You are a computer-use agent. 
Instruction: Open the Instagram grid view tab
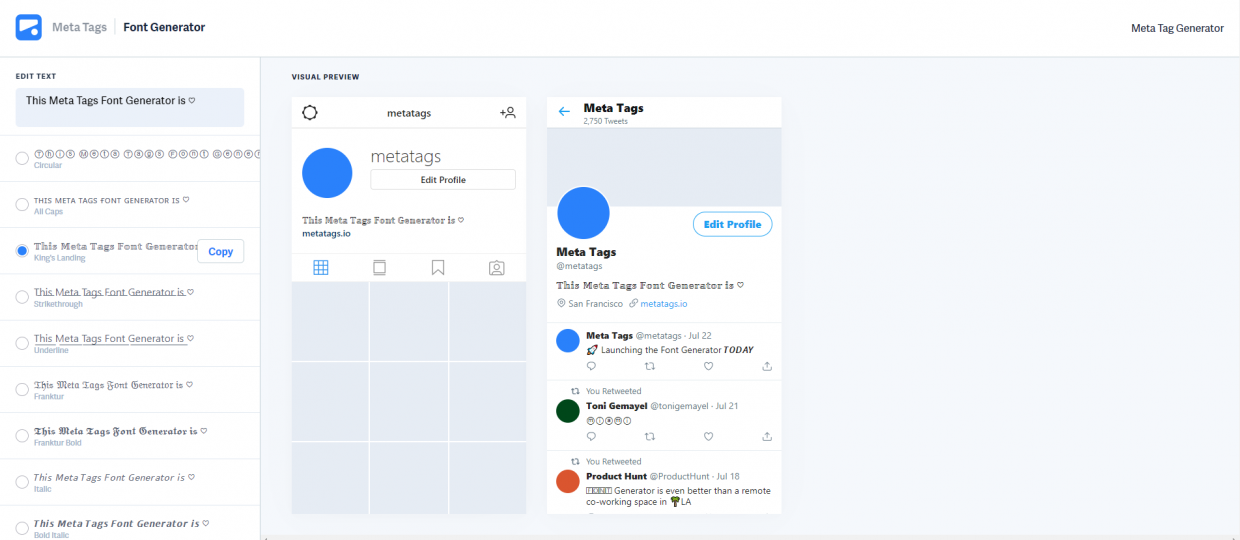pyautogui.click(x=321, y=267)
